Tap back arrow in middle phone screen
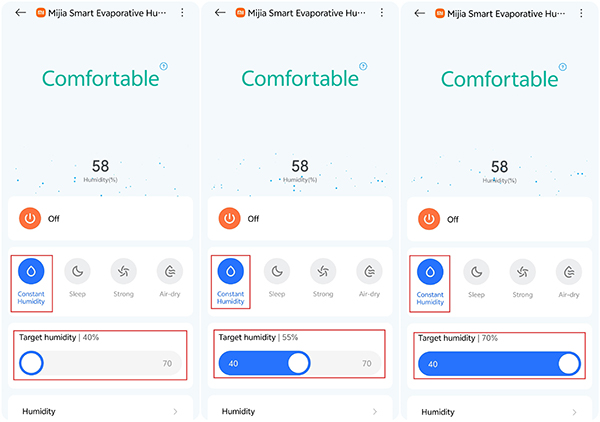Screen dimensions: 600x422 pyautogui.click(x=221, y=13)
